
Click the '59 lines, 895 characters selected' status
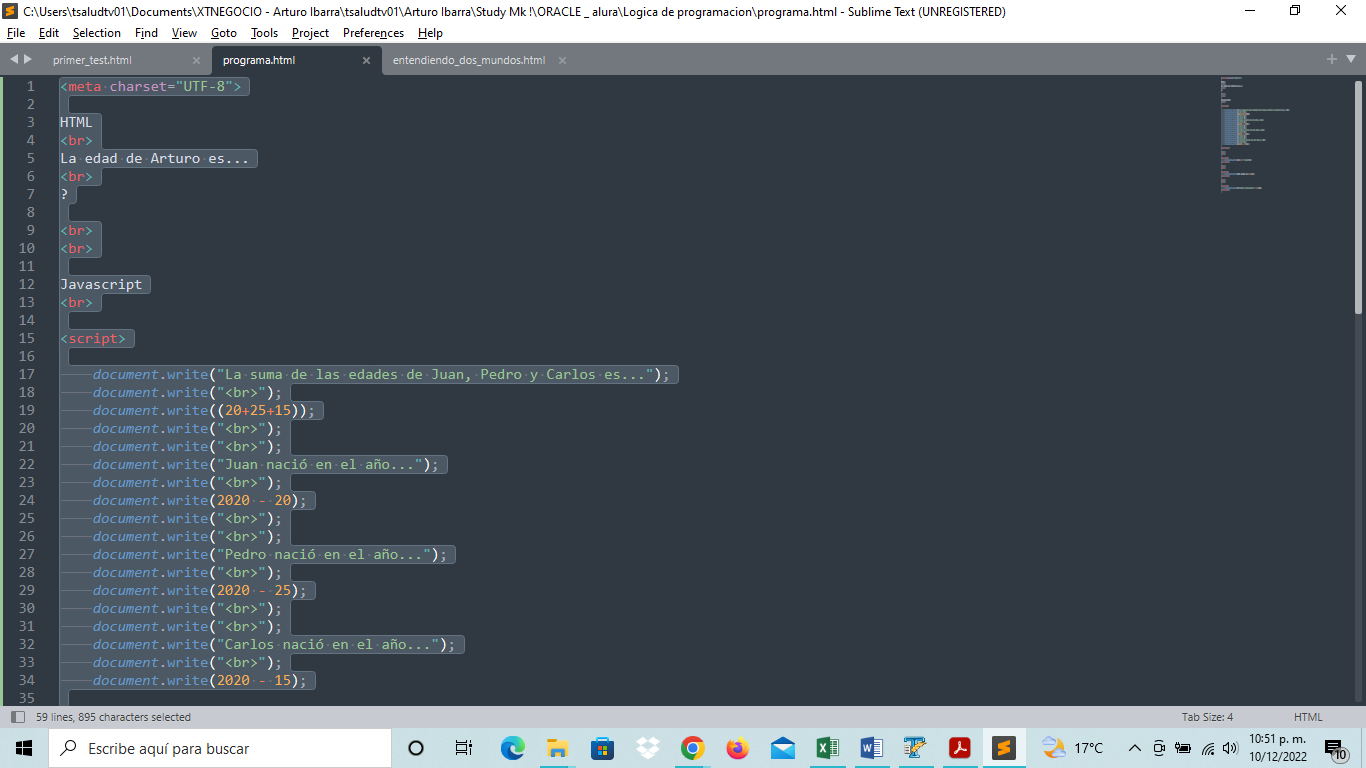tap(113, 717)
